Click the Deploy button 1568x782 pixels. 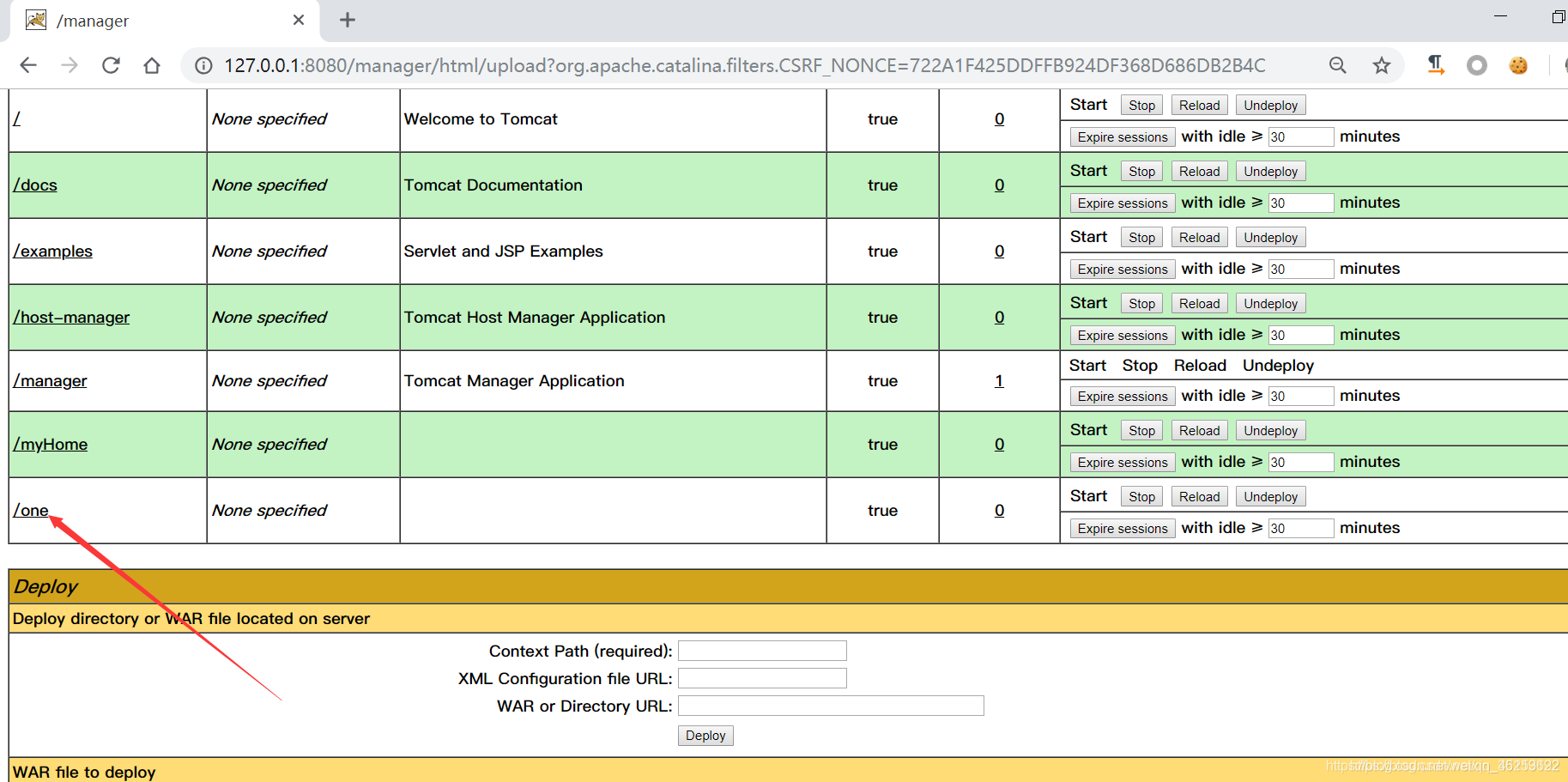coord(705,736)
